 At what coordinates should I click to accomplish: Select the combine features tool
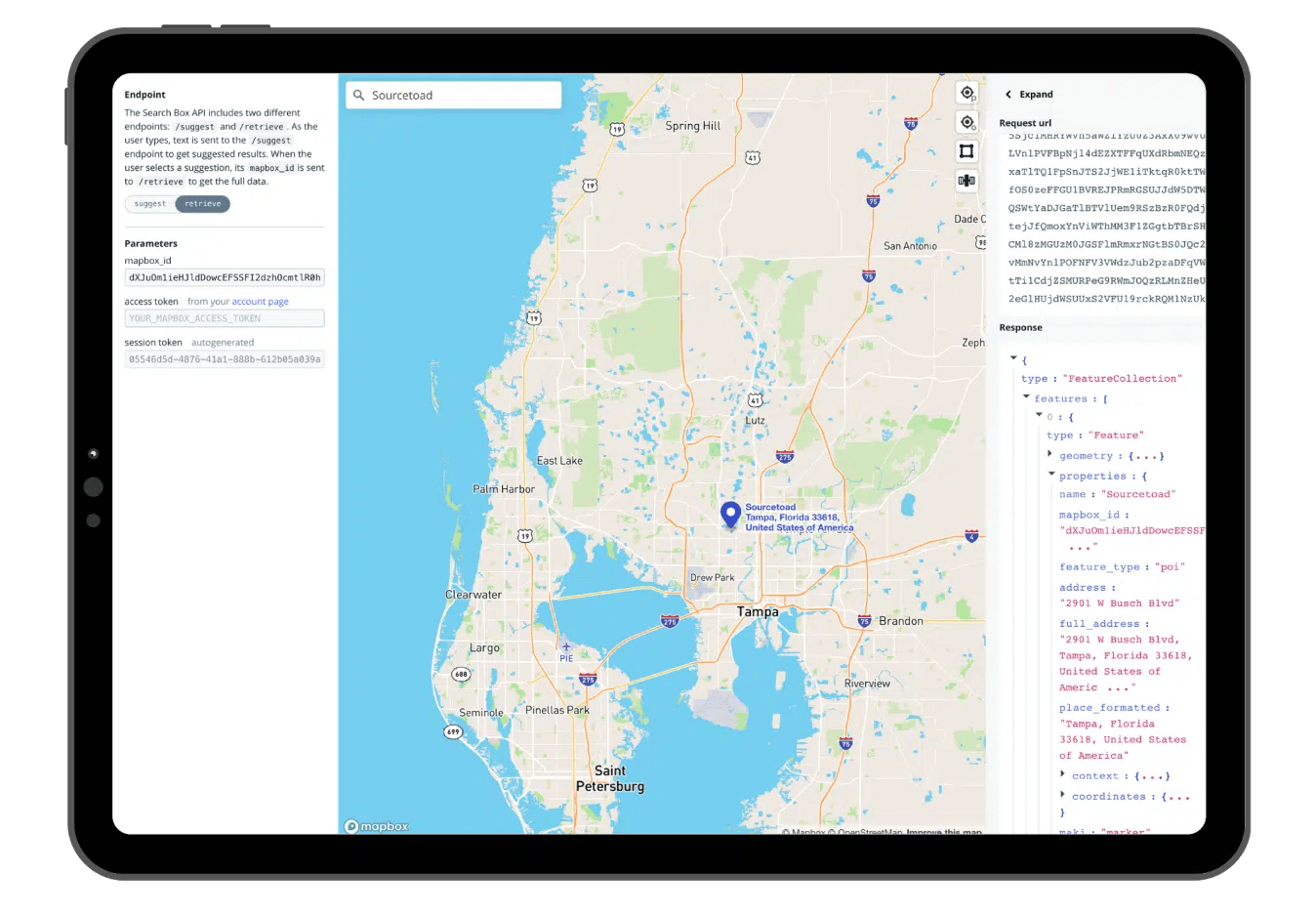tap(966, 181)
